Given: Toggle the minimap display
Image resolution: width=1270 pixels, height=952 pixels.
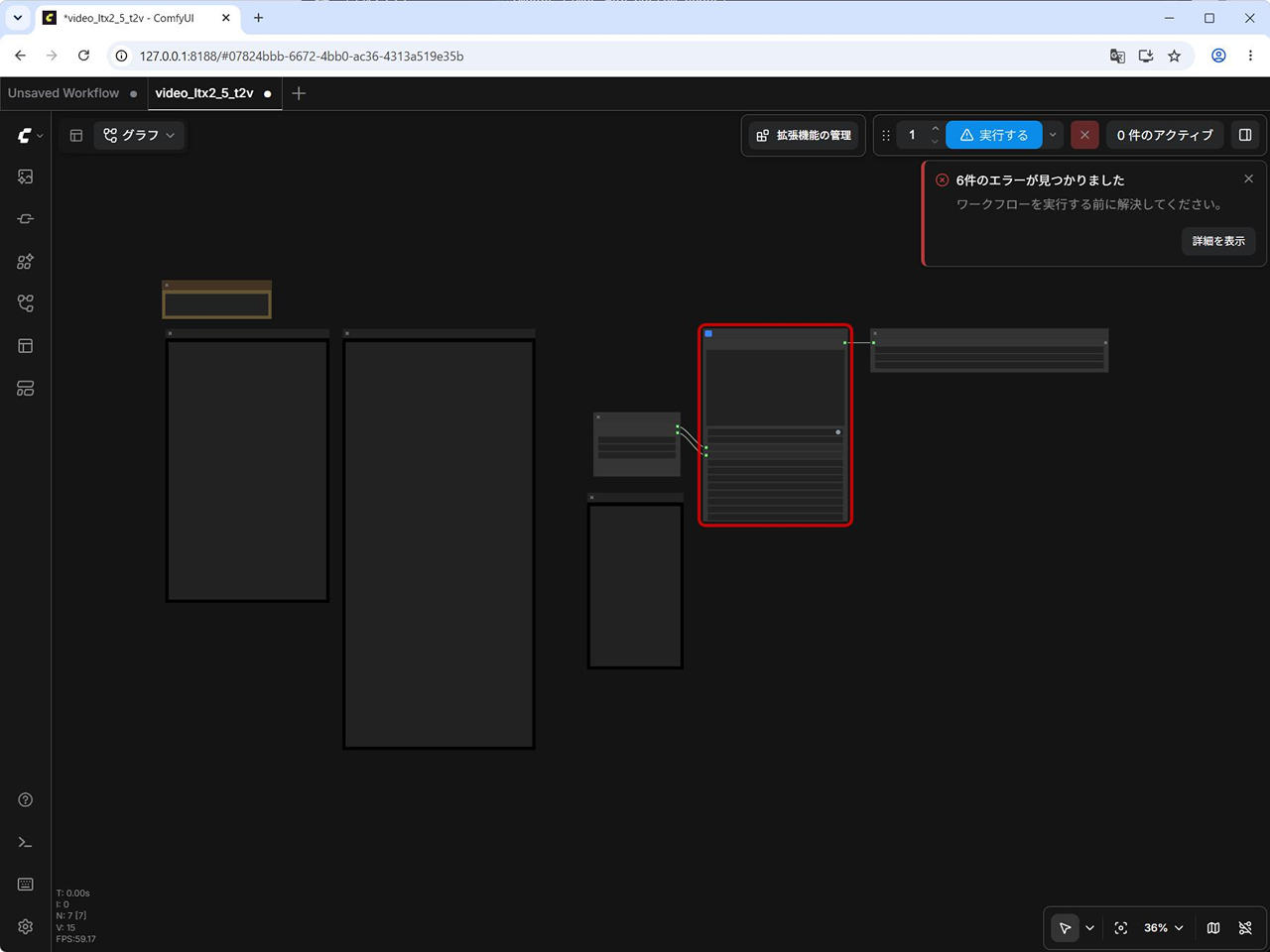Looking at the screenshot, I should tap(1213, 928).
